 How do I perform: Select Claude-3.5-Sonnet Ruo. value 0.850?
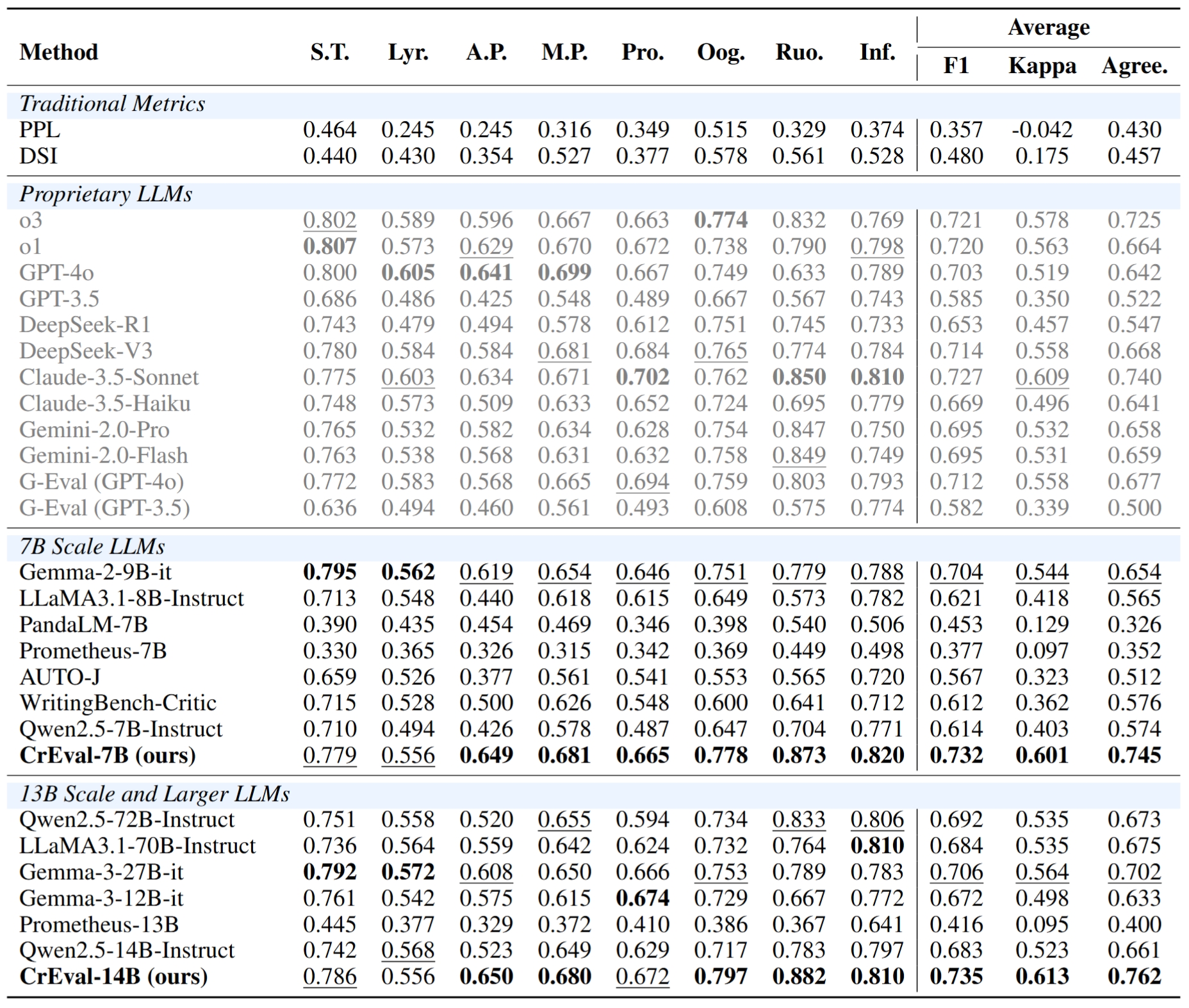tap(799, 377)
